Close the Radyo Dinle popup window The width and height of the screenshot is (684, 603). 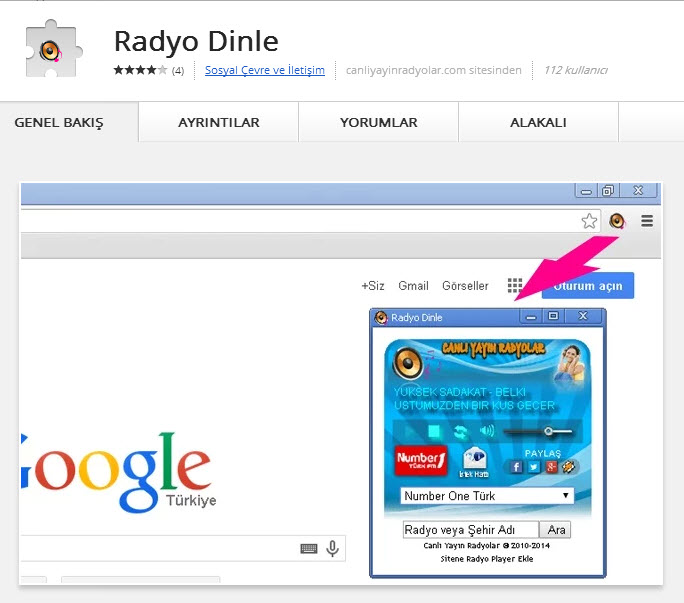583,316
